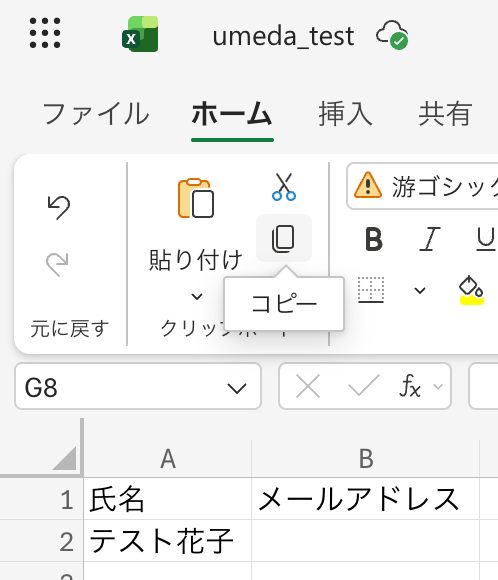Image resolution: width=498 pixels, height=580 pixels.
Task: Open the 挿入 tab
Action: [346, 114]
